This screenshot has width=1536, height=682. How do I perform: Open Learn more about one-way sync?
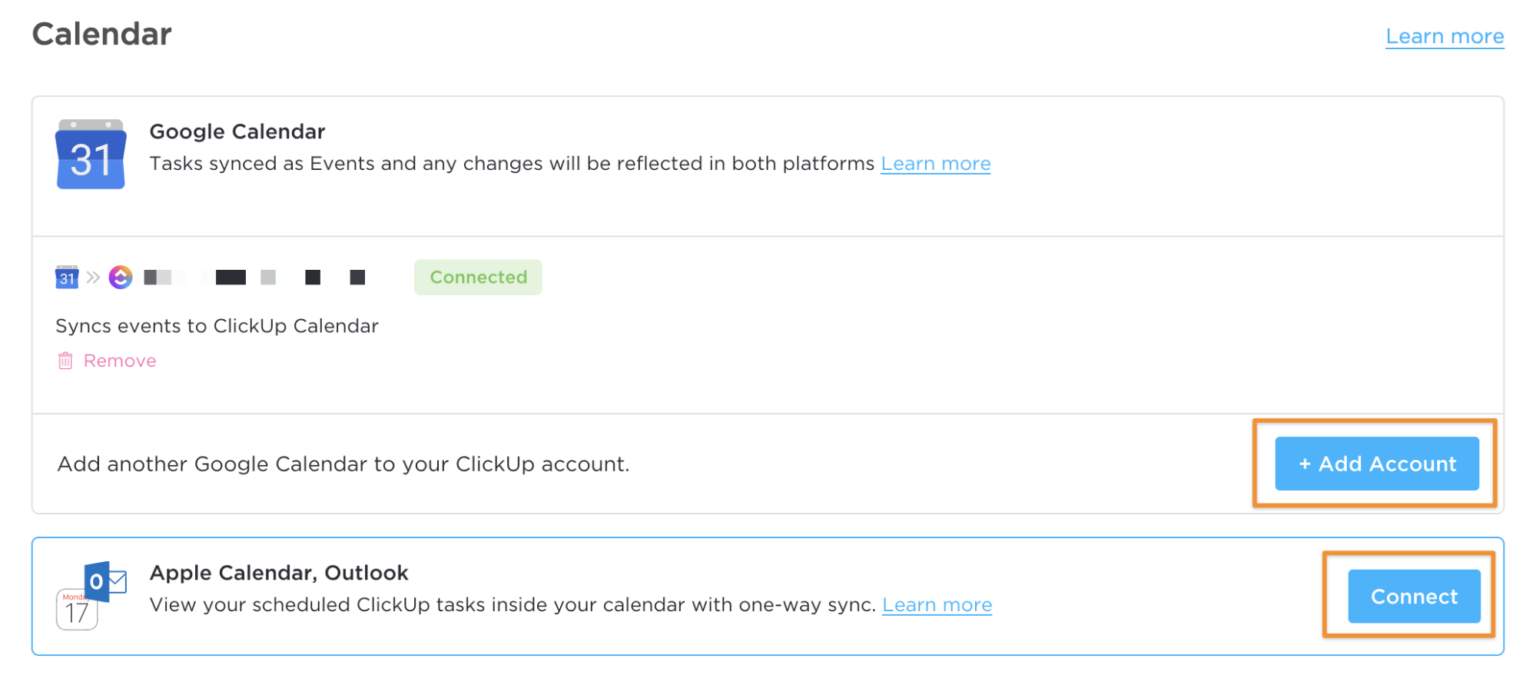[936, 605]
